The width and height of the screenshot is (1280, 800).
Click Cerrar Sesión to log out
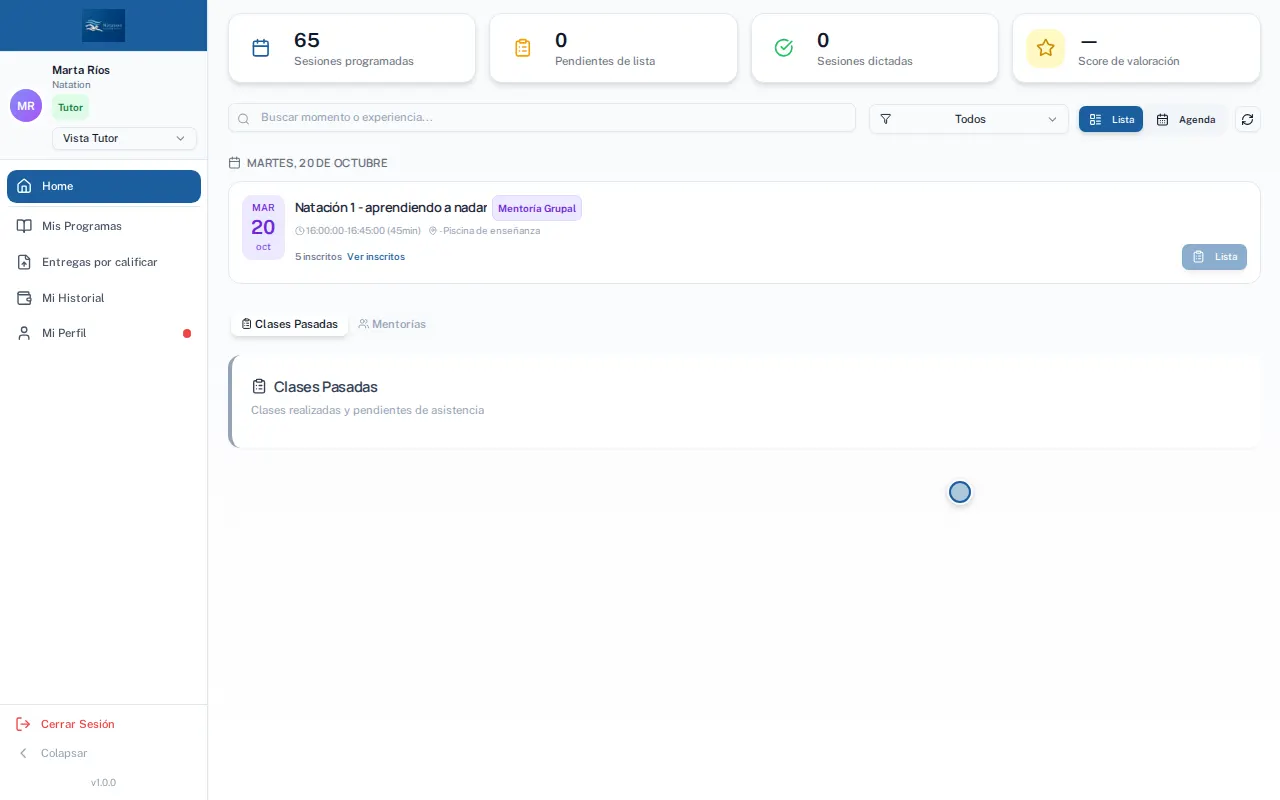[x=66, y=724]
